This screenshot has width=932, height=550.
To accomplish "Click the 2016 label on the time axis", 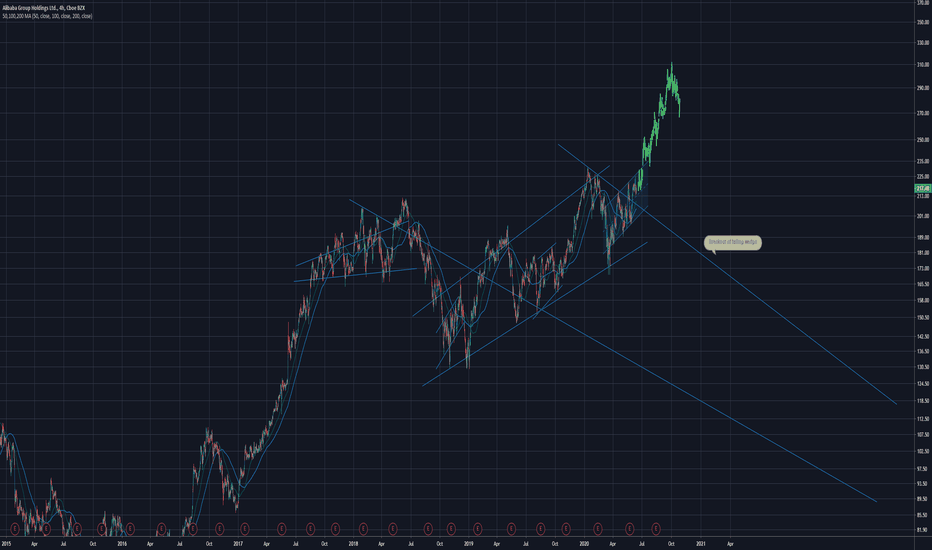I will click(x=122, y=543).
